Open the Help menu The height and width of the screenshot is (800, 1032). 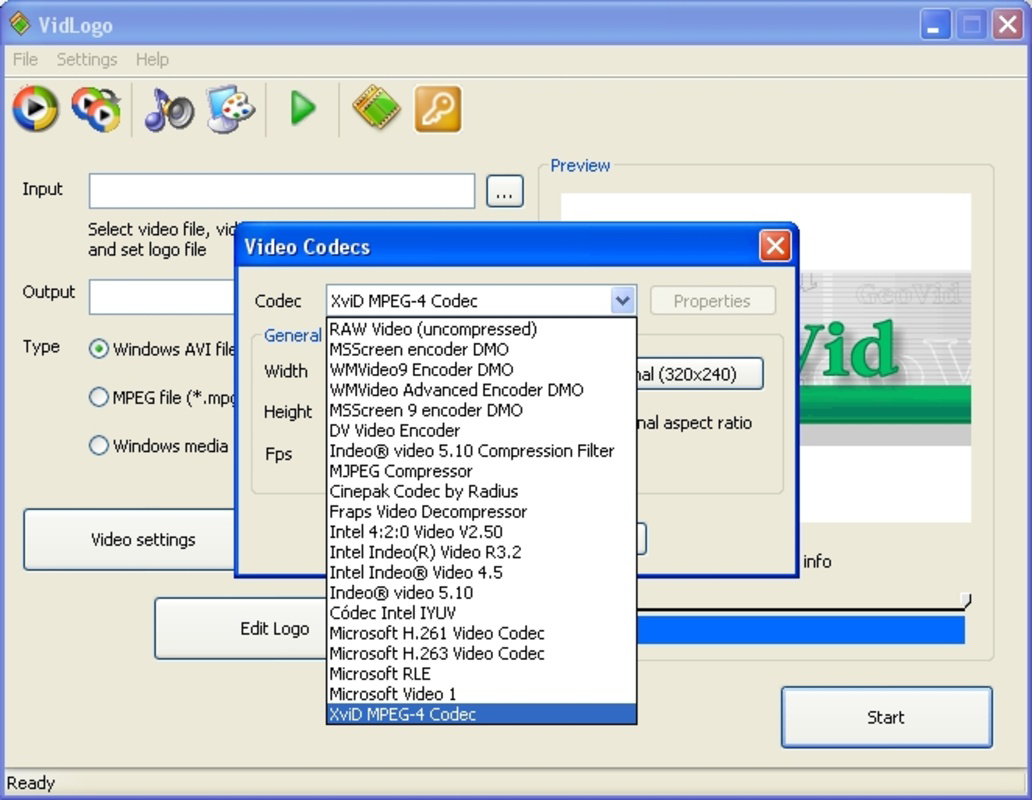[152, 60]
